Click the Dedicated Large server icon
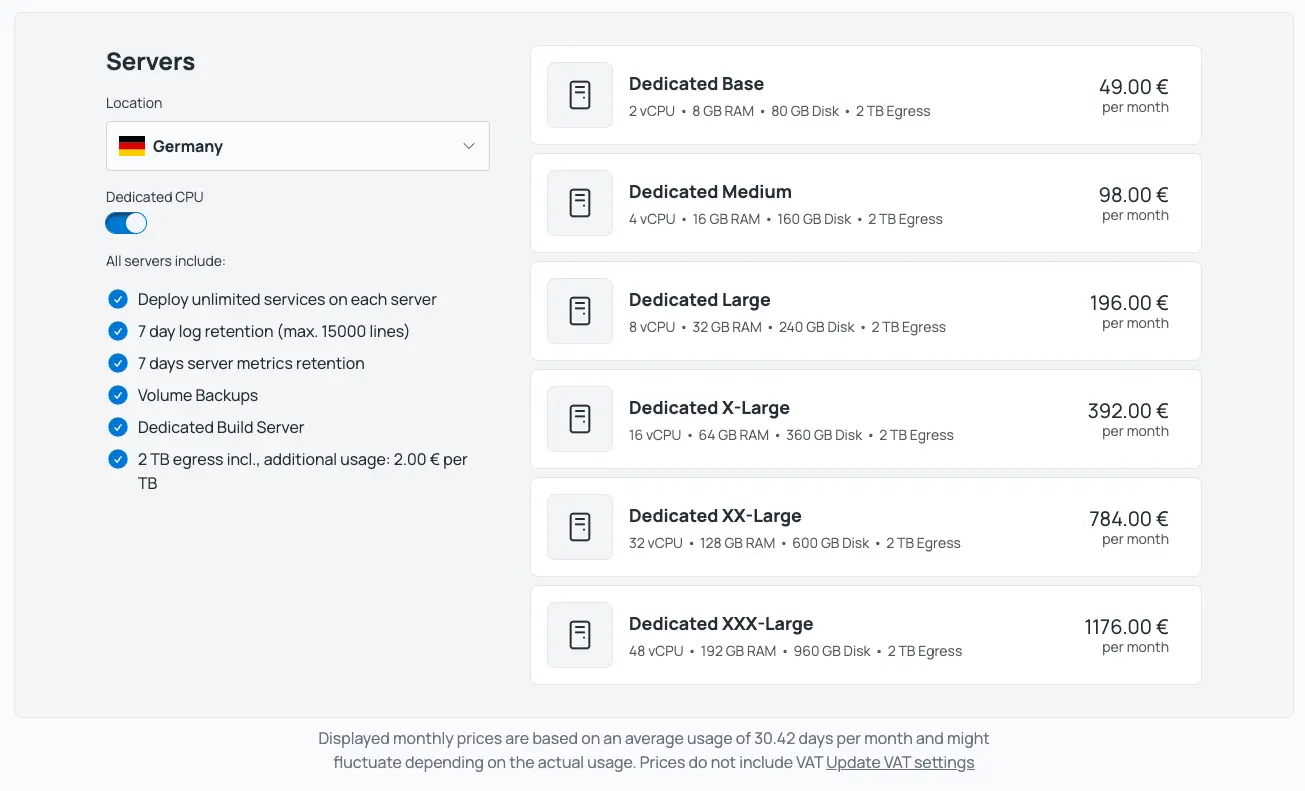This screenshot has height=791, width=1305. click(x=579, y=310)
